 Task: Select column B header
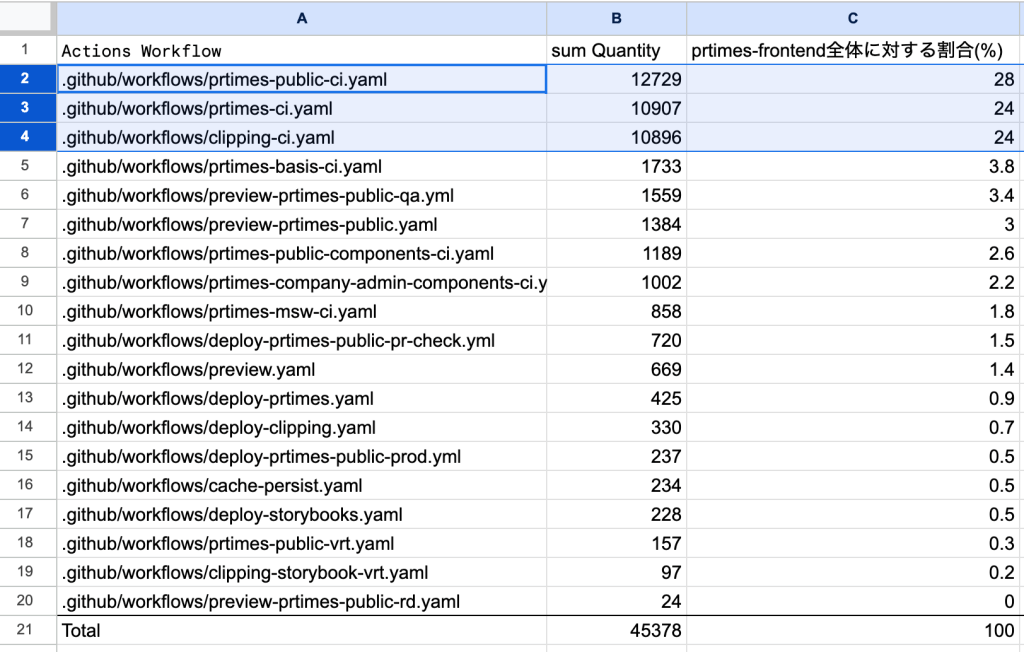pos(616,18)
